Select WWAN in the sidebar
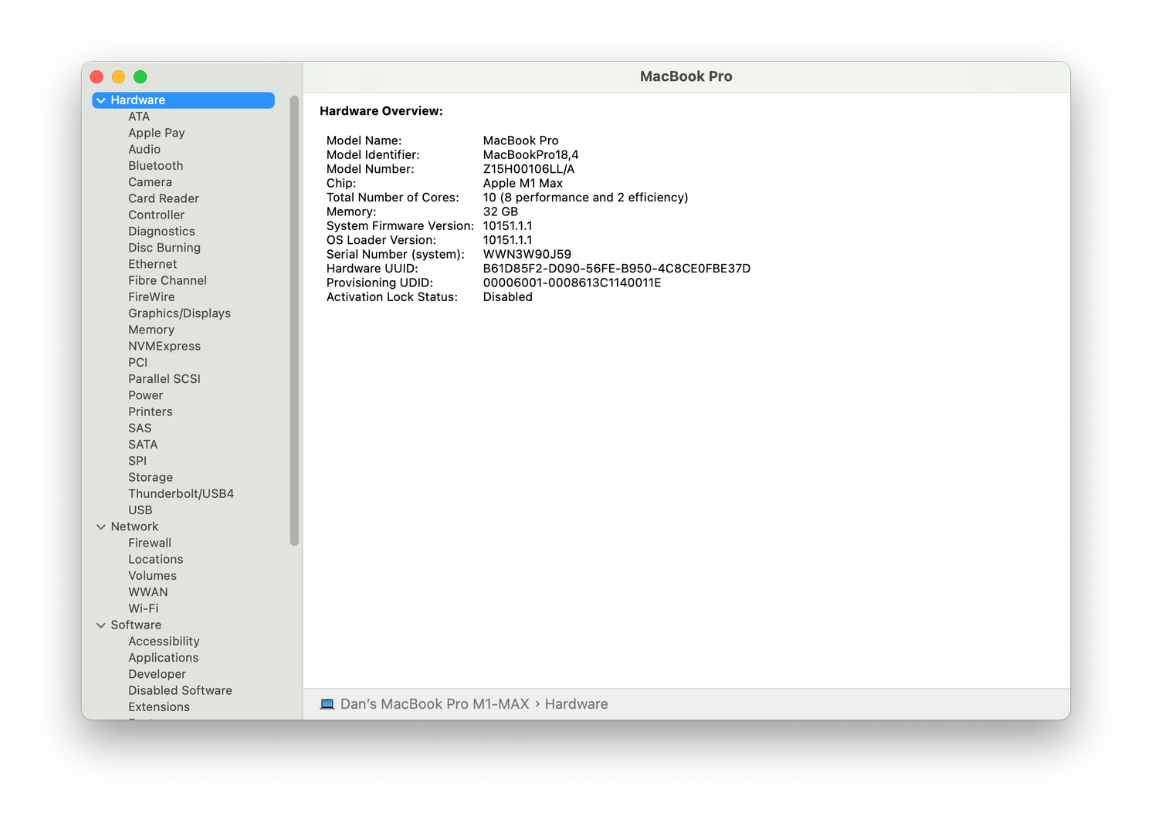Viewport: 1151px width, 820px height. [x=148, y=592]
